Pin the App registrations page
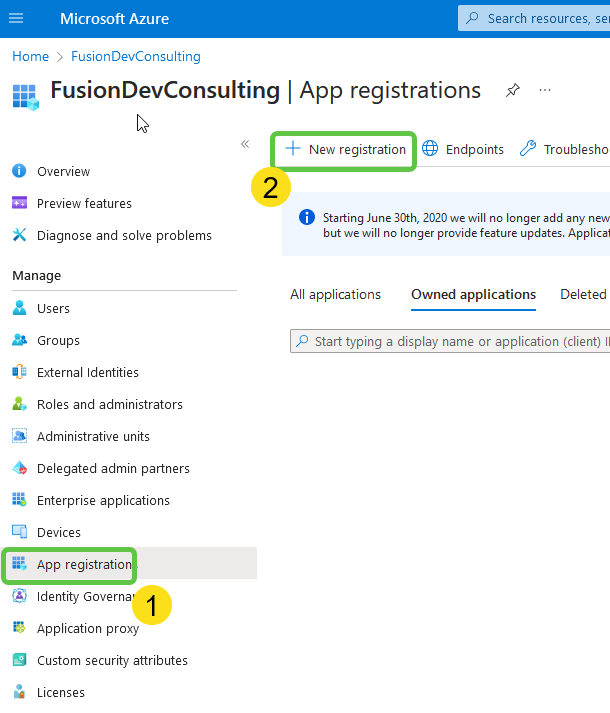 tap(513, 90)
